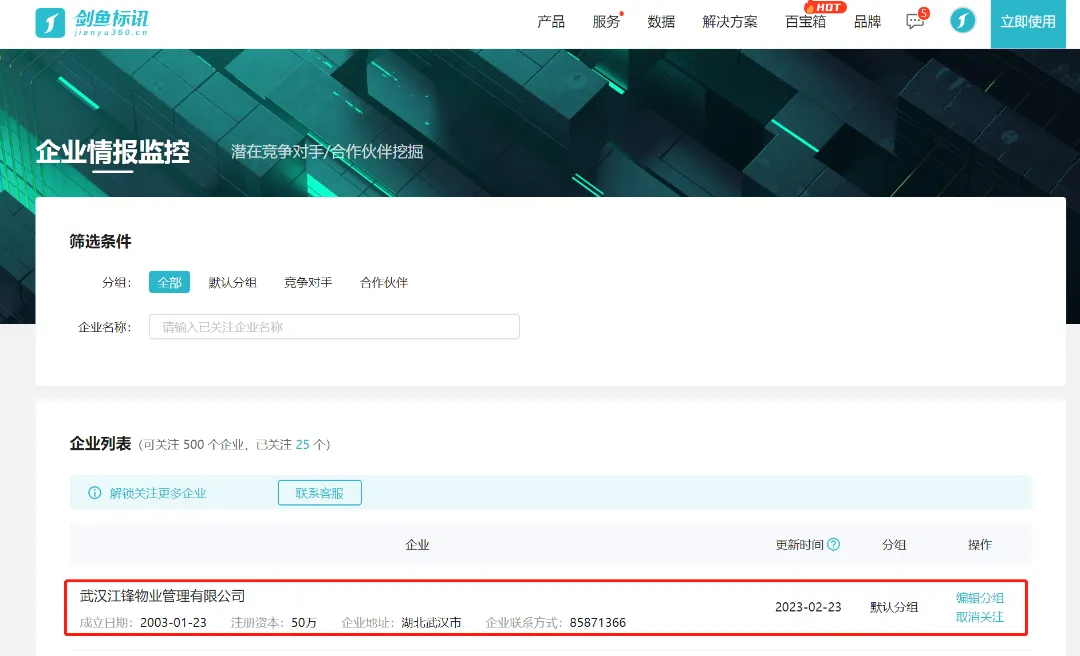The width and height of the screenshot is (1080, 656).
Task: Select the 默认分组 group filter
Action: pyautogui.click(x=232, y=282)
